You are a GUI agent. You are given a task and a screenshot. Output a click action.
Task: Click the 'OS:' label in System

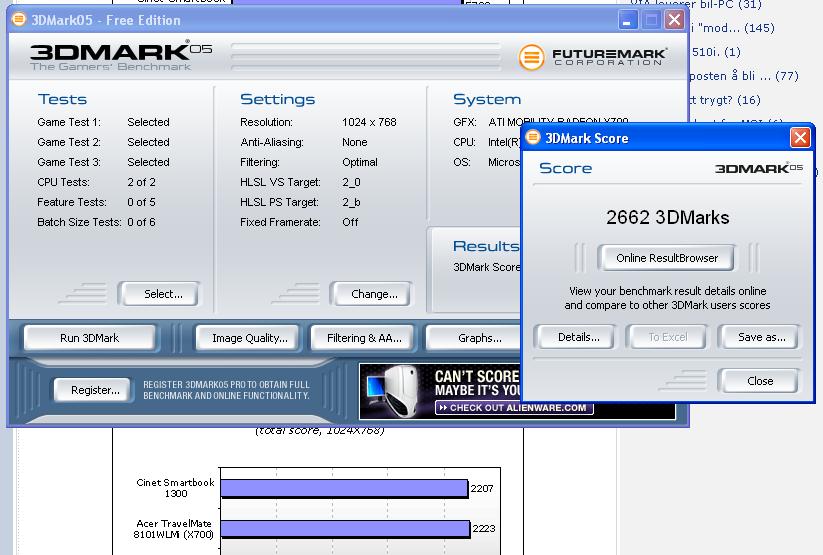[461, 162]
